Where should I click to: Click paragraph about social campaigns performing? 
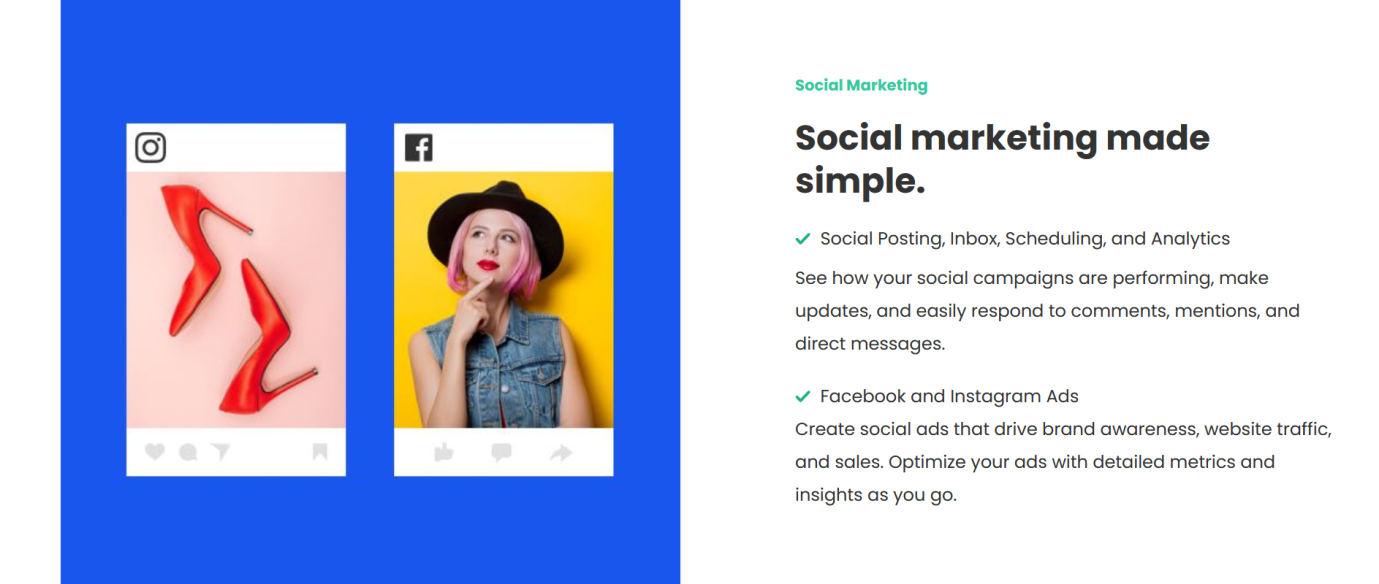click(1047, 311)
